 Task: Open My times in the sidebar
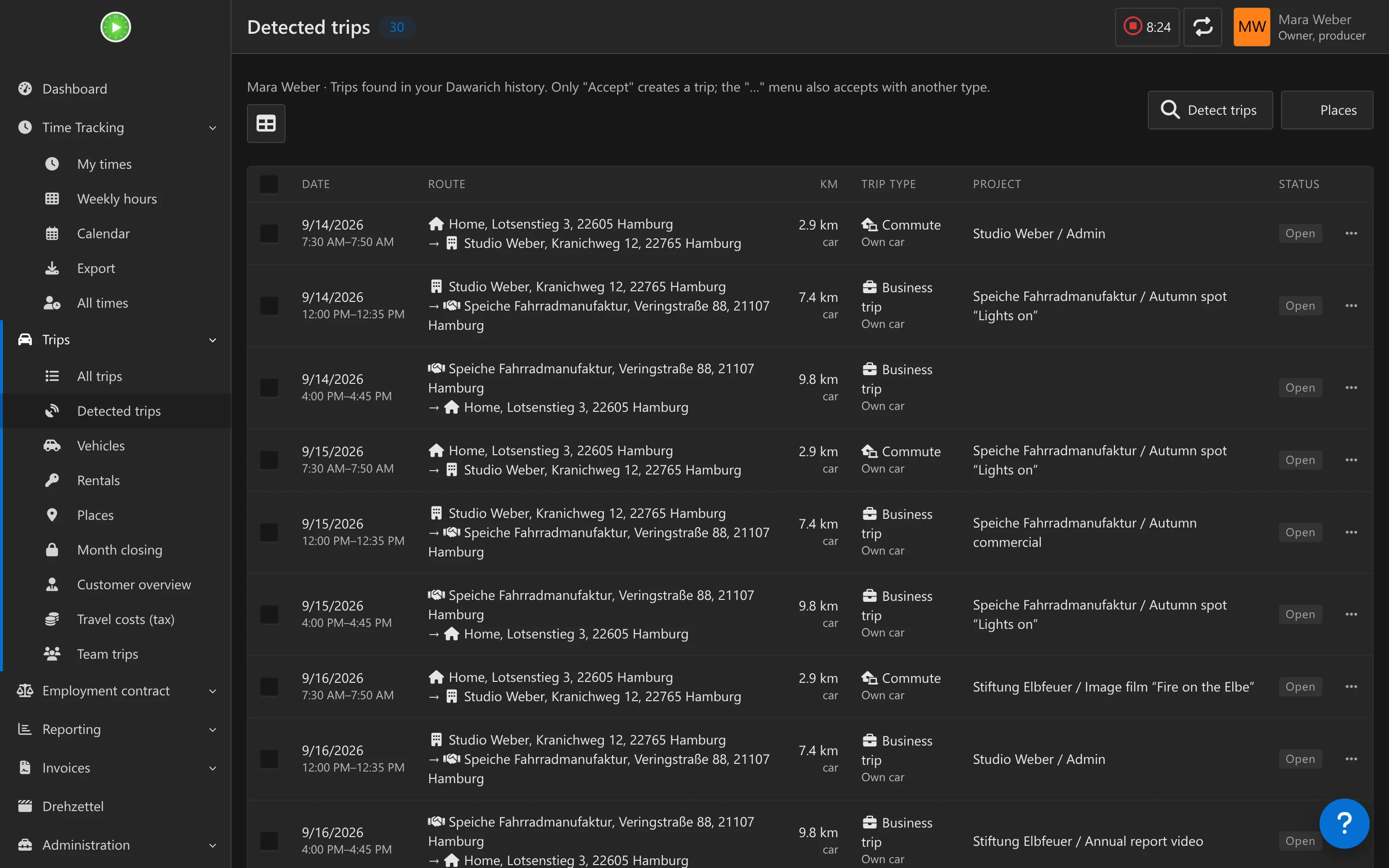click(x=115, y=164)
